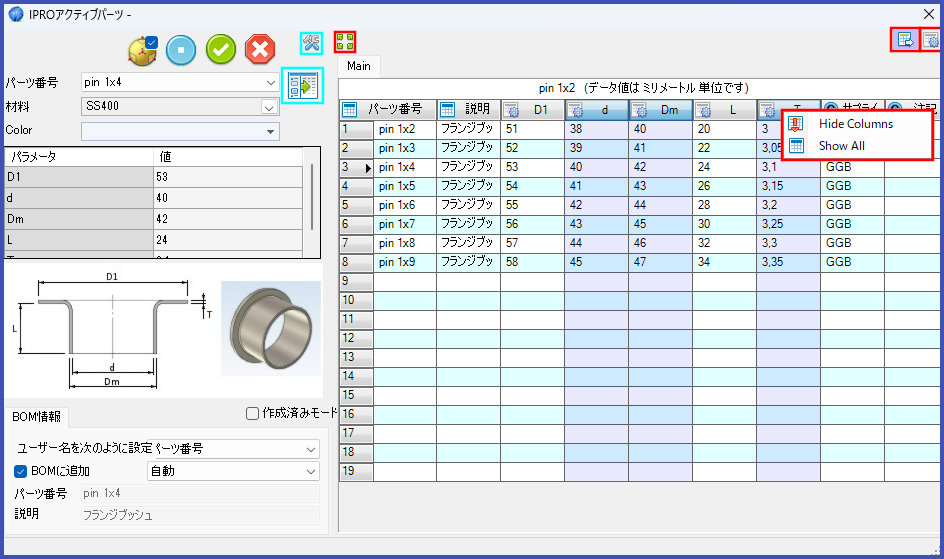Click the export table icon at top right
This screenshot has height=559, width=944.
click(905, 40)
